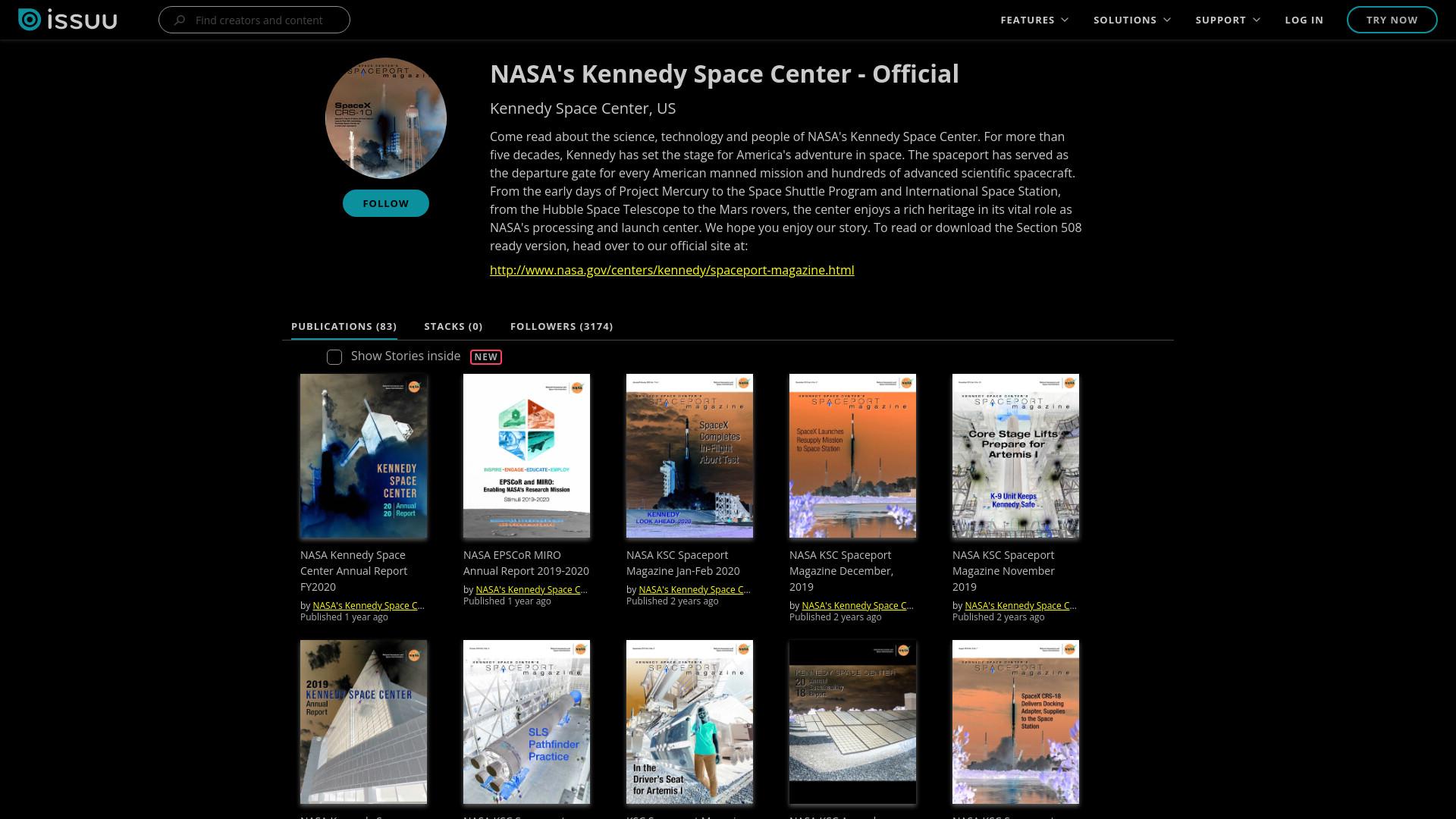Open the SpaceX In-Flight Abort Test cover
Image resolution: width=1456 pixels, height=819 pixels.
click(689, 456)
